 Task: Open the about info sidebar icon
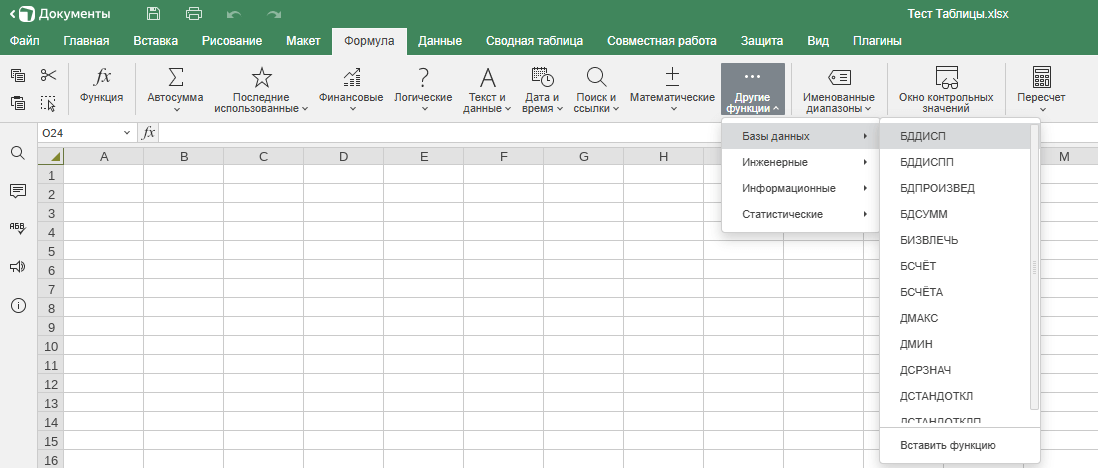(x=18, y=305)
